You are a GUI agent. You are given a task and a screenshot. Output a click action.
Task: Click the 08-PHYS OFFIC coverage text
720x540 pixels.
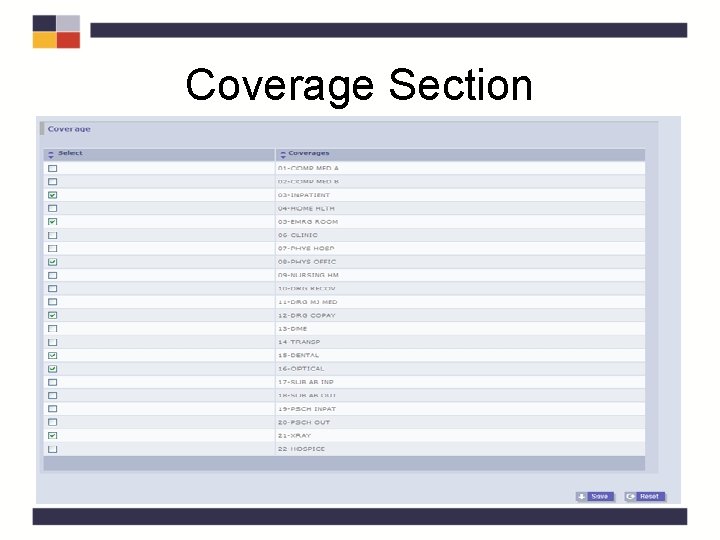307,262
